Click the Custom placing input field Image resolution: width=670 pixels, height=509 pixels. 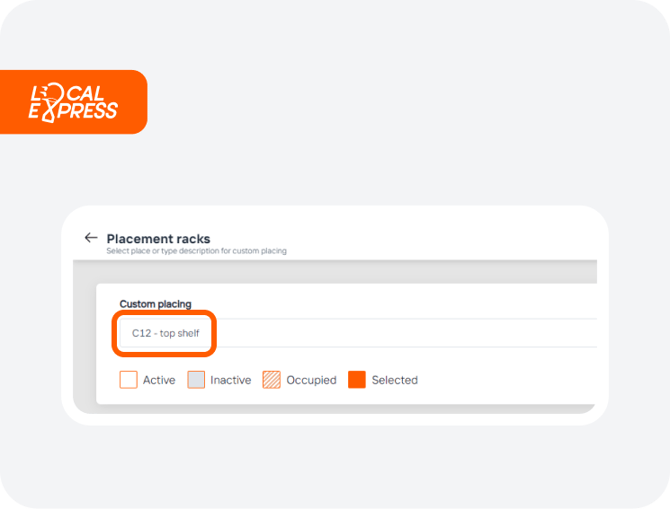coord(358,333)
